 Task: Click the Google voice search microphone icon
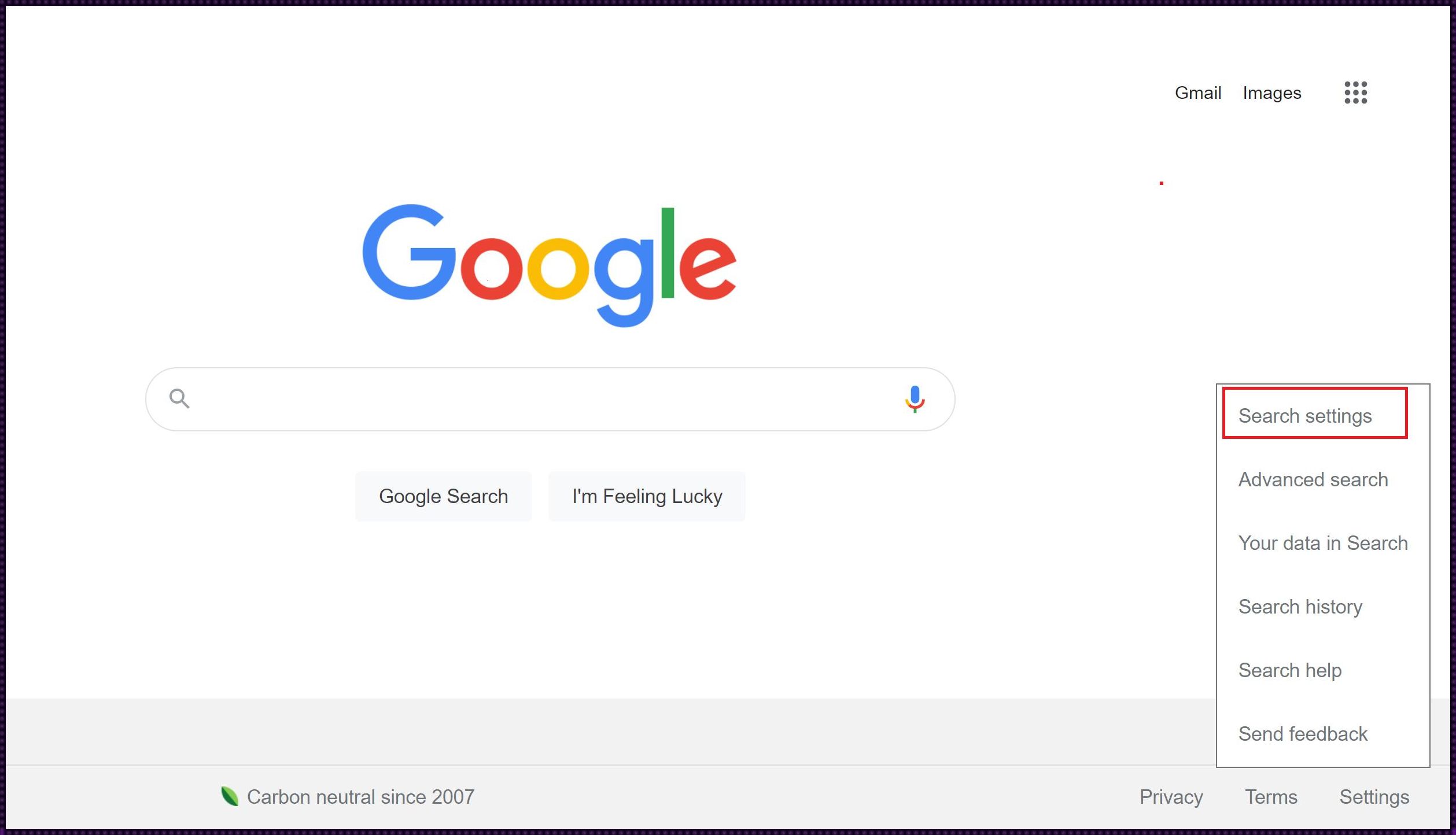point(914,398)
